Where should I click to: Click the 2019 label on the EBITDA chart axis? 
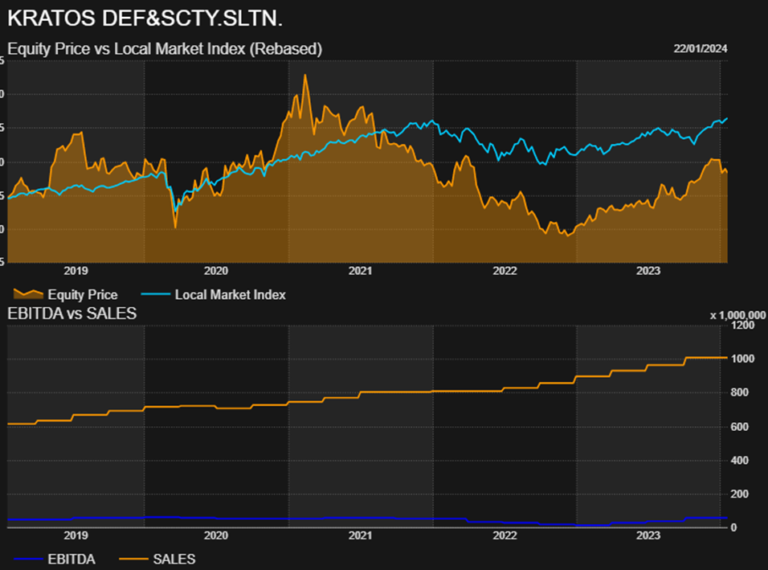point(76,535)
